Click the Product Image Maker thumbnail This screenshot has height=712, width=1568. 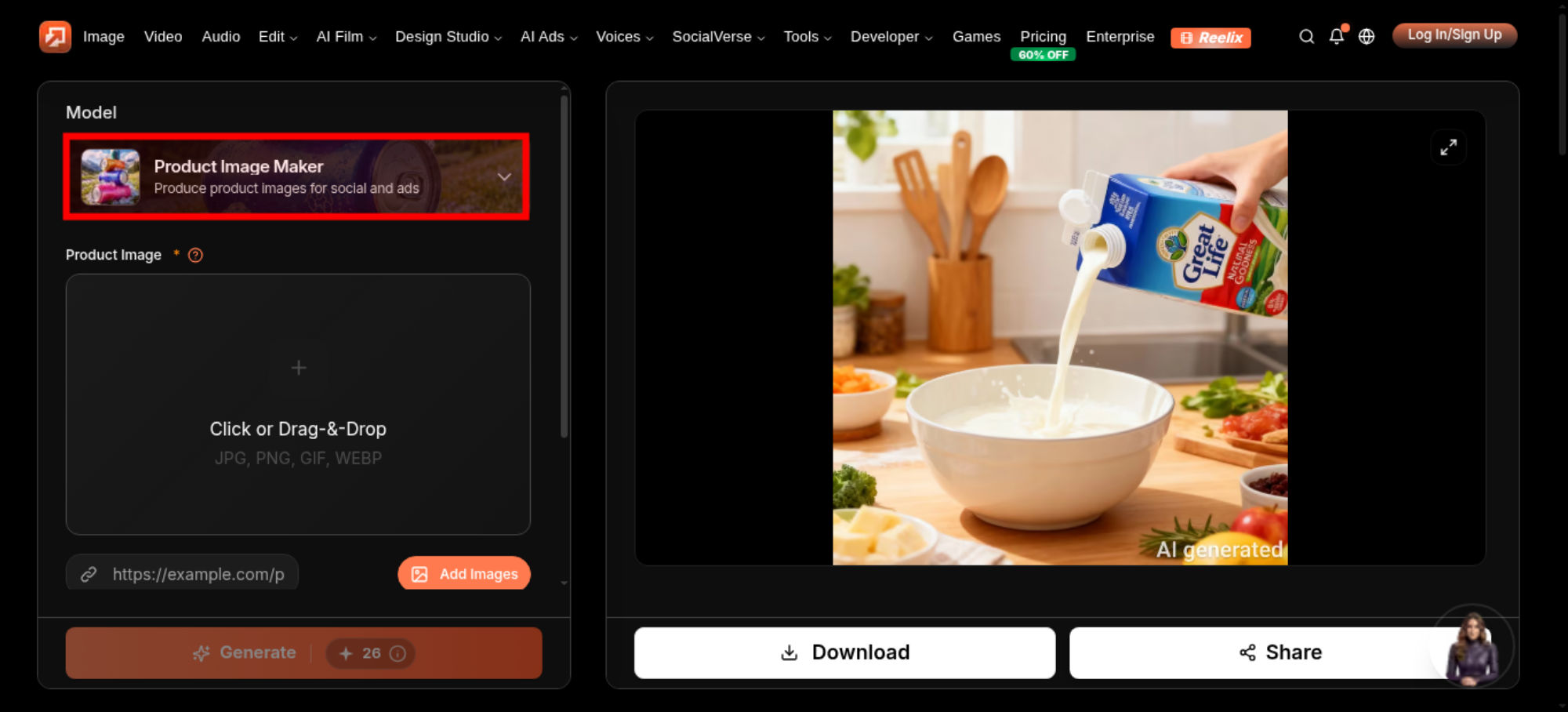pyautogui.click(x=111, y=176)
